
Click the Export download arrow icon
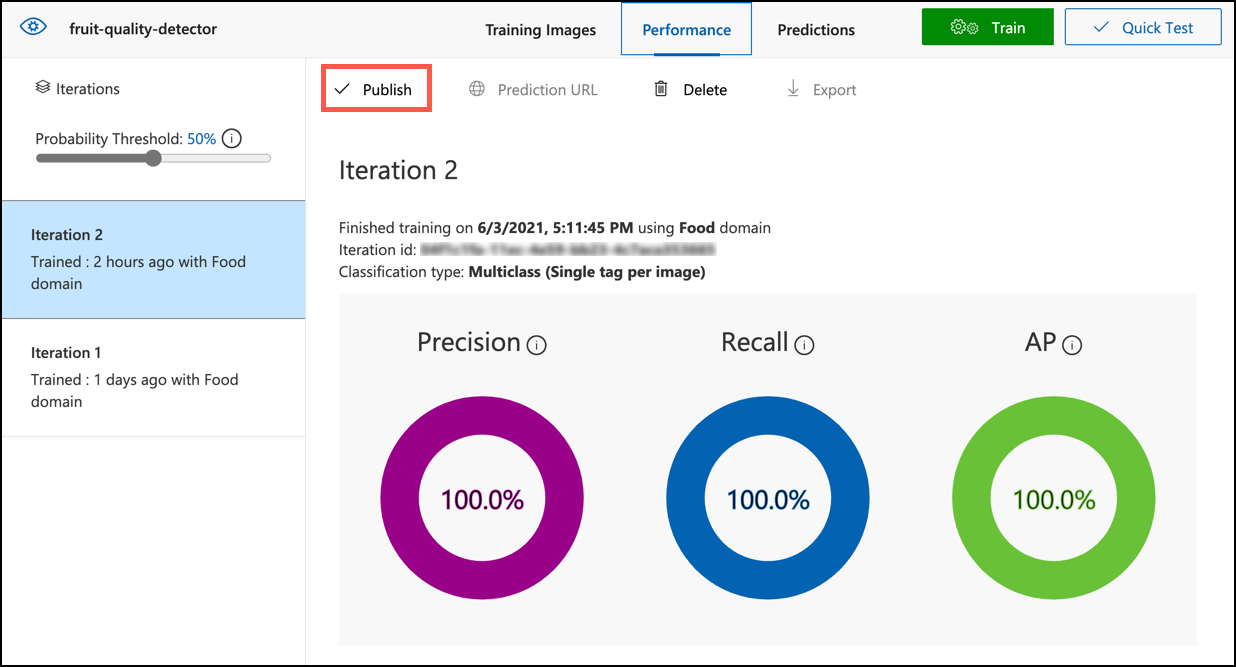[793, 89]
